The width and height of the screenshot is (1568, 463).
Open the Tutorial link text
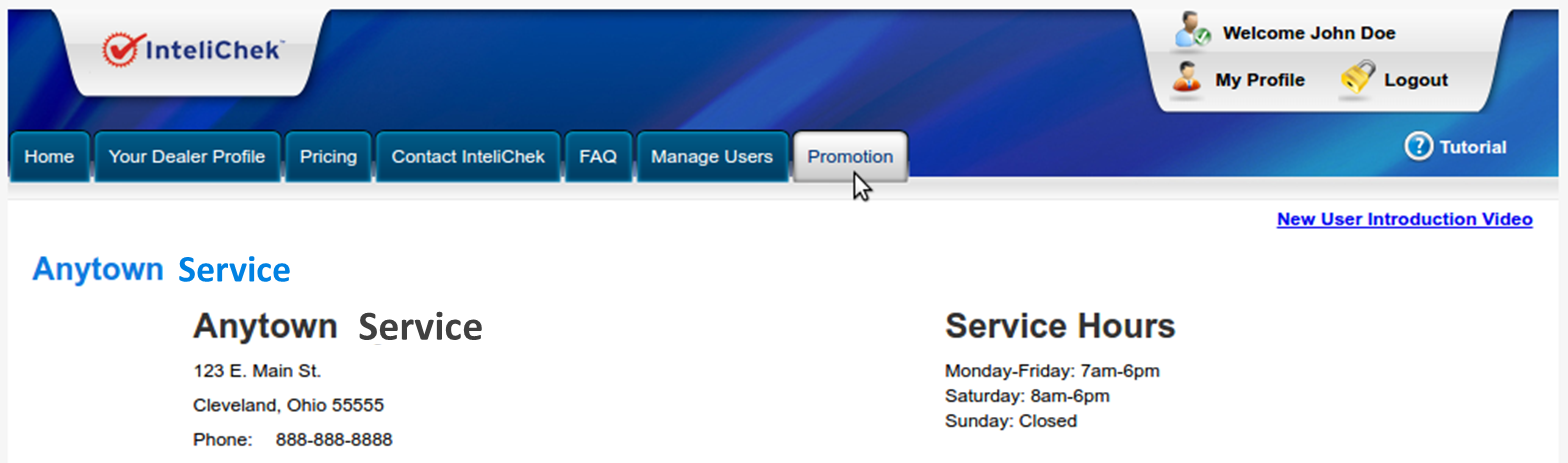(1473, 147)
